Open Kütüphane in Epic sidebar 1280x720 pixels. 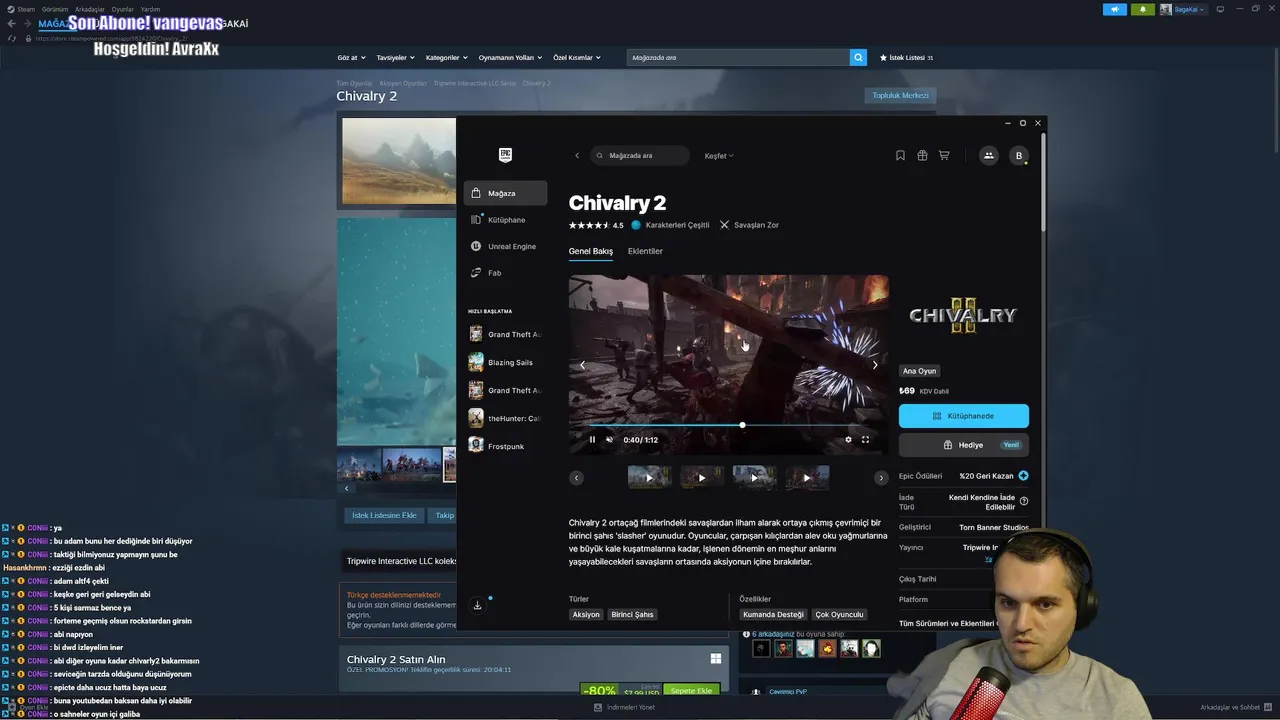coord(505,220)
